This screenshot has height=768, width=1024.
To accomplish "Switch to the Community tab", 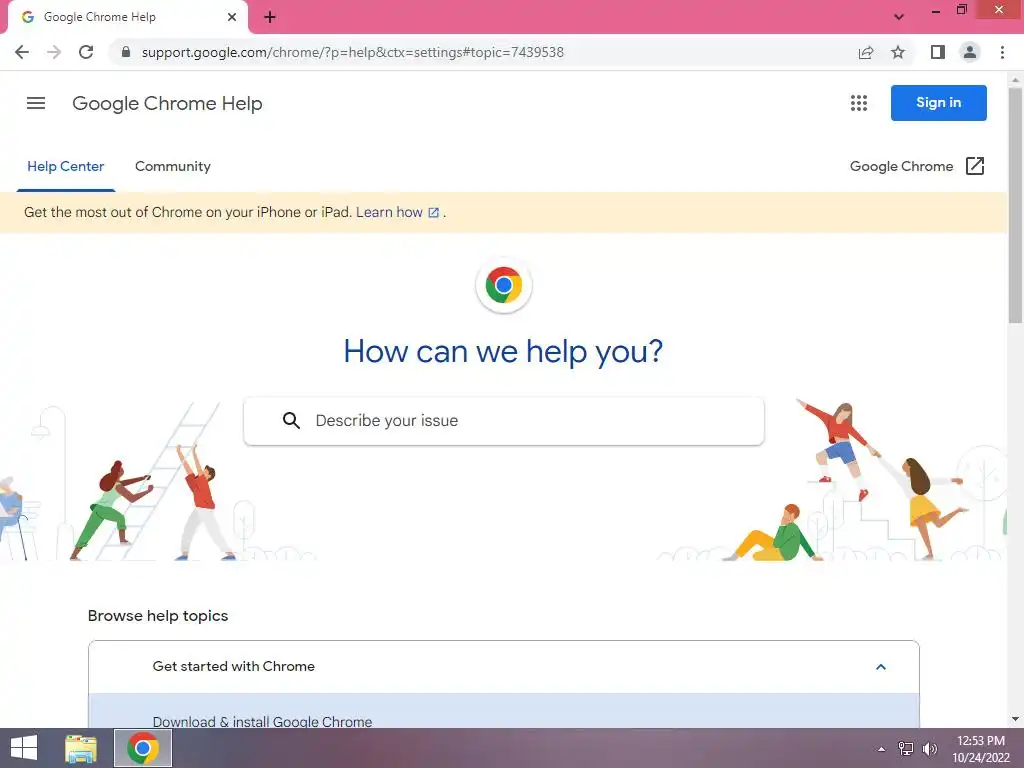I will [173, 167].
